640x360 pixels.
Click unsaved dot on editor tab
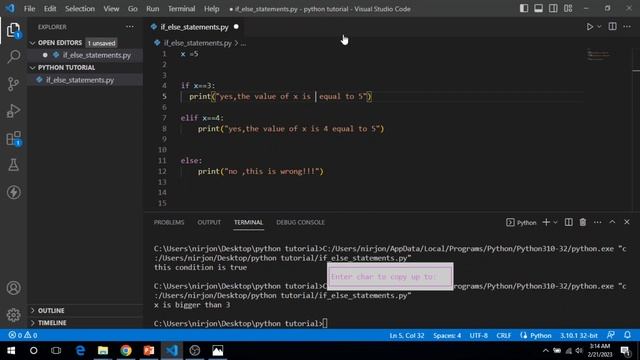coord(236,27)
